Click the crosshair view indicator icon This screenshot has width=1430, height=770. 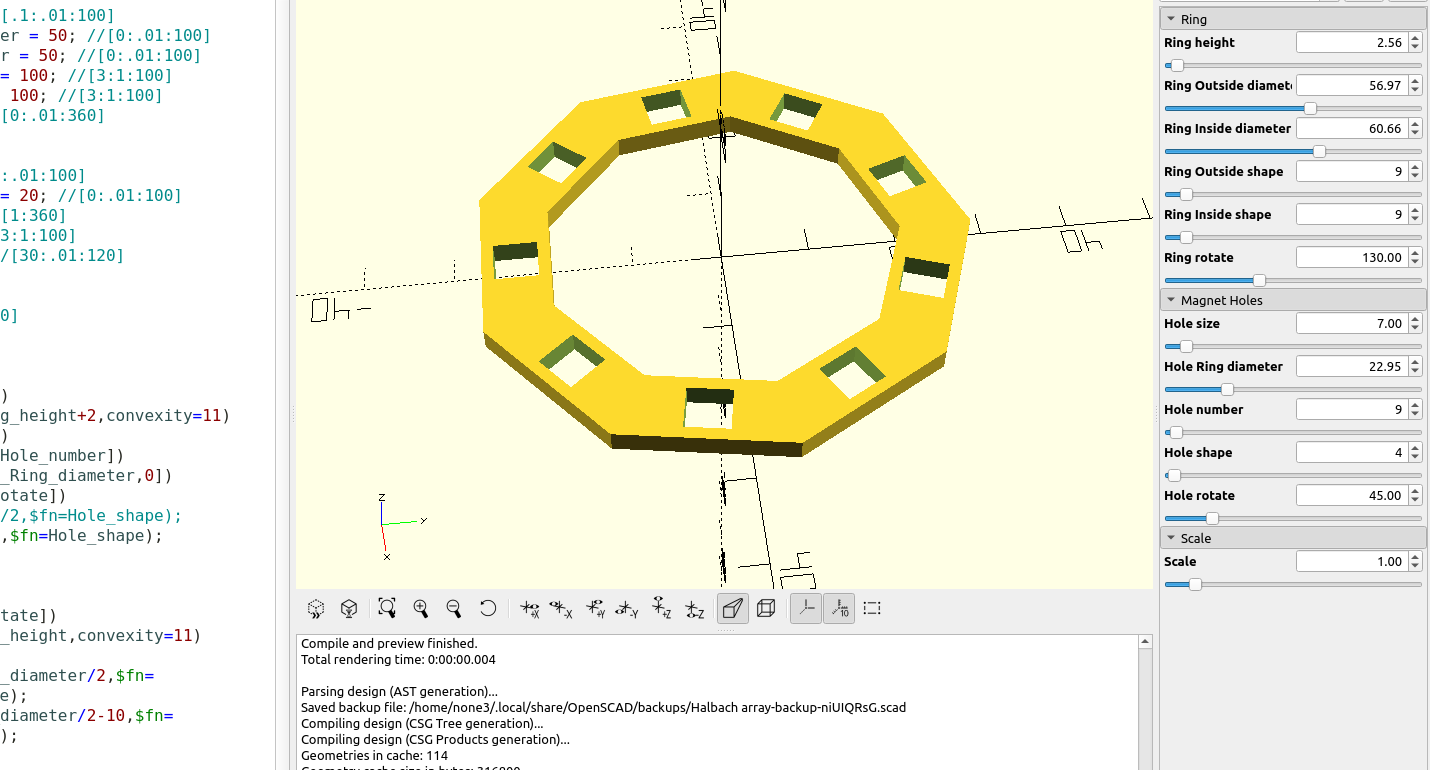point(872,608)
